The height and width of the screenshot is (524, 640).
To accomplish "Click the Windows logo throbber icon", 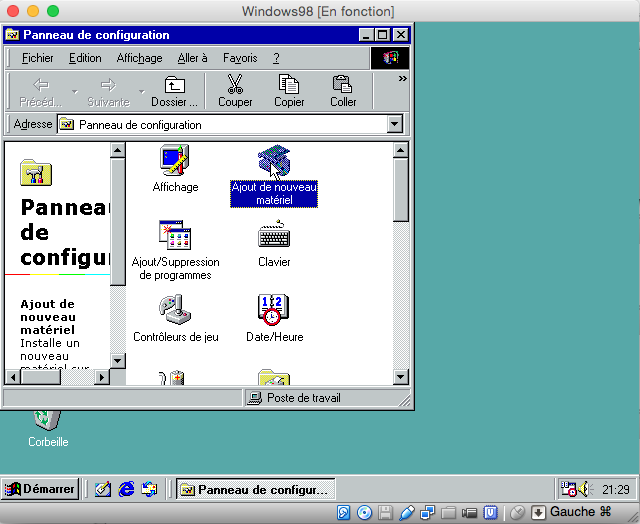I will [390, 58].
